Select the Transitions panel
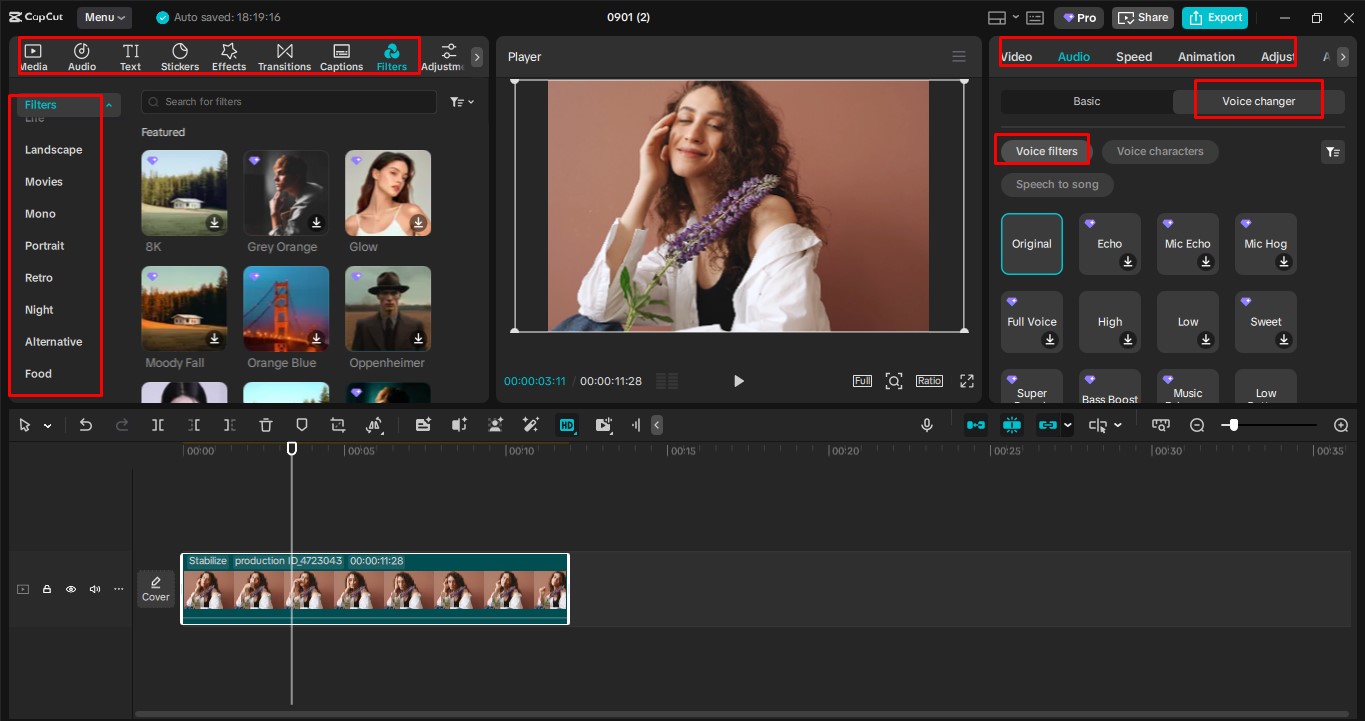 [x=284, y=55]
